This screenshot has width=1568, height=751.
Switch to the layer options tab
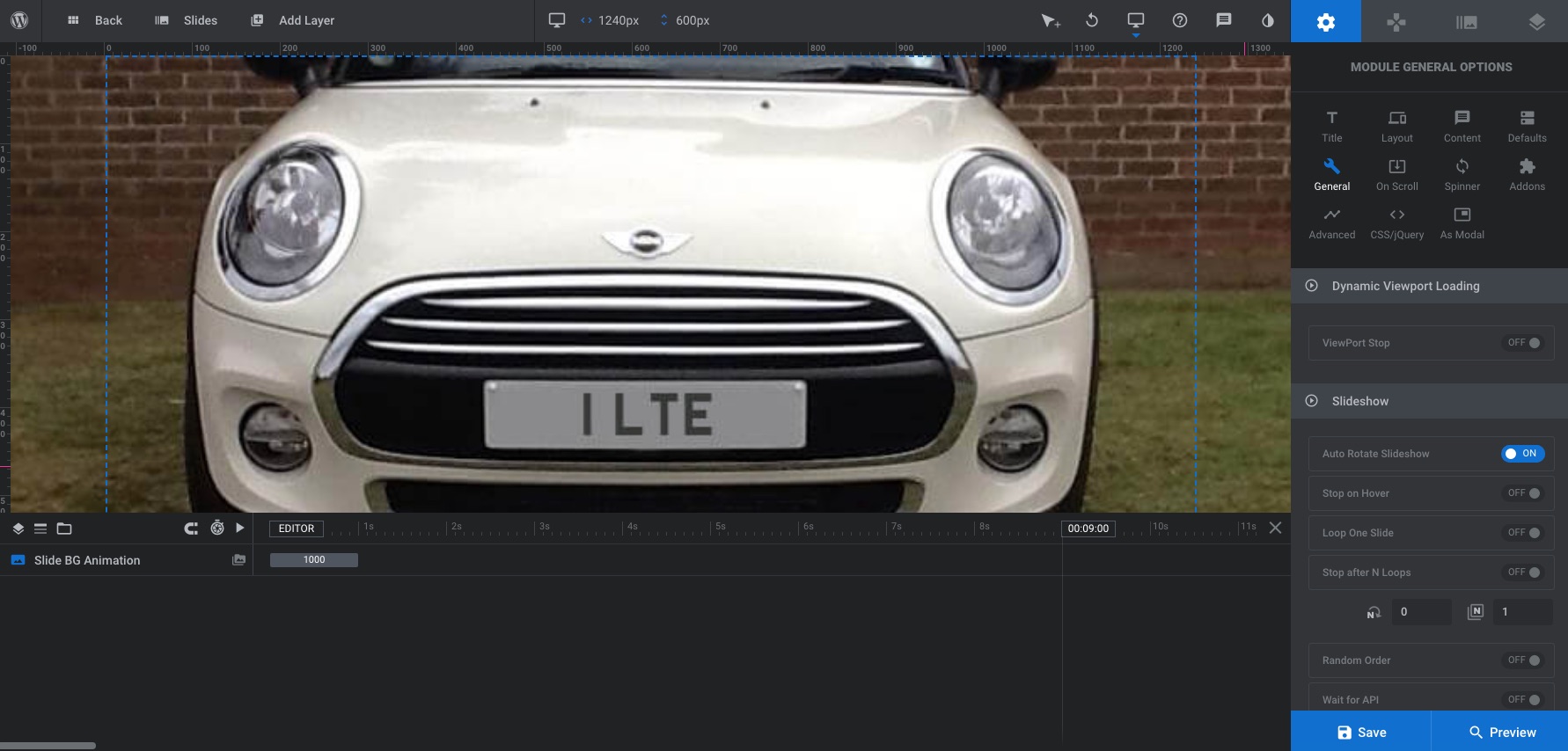pyautogui.click(x=1536, y=21)
